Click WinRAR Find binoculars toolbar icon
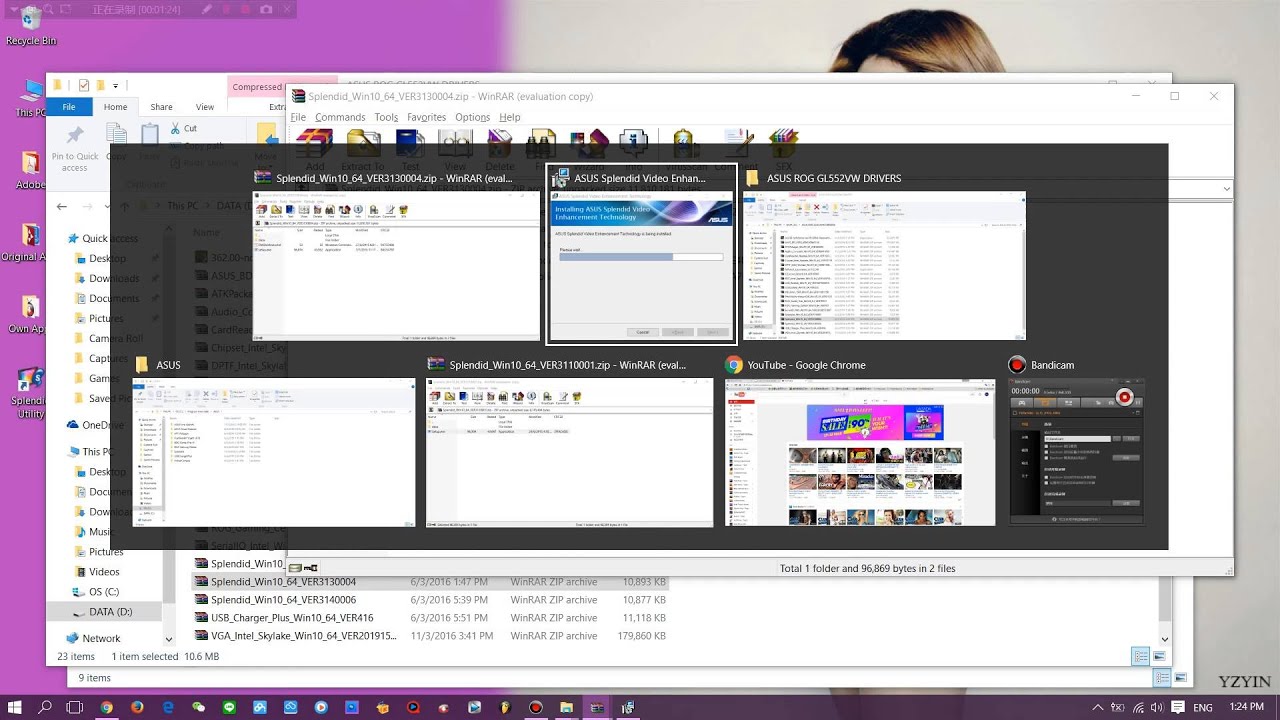1280x720 pixels. pyautogui.click(x=541, y=150)
